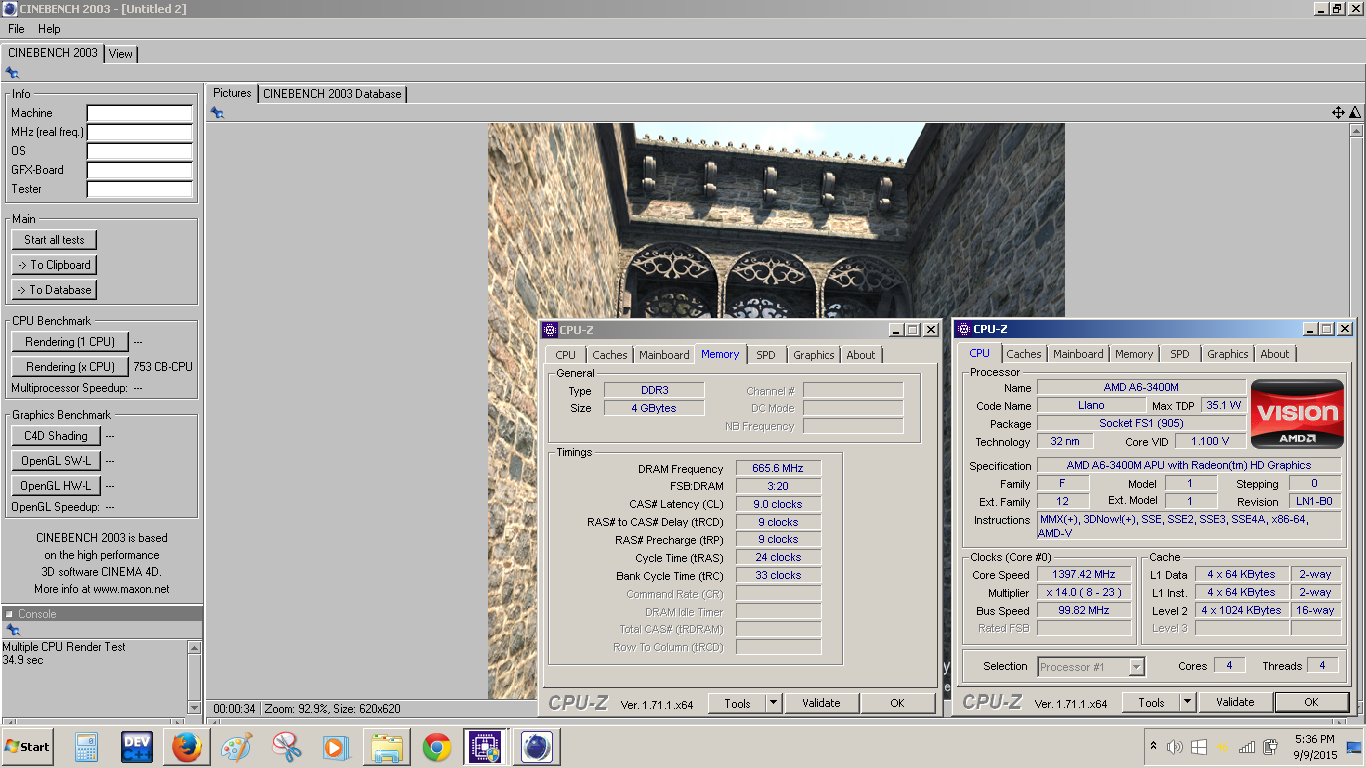Click the rendered castle picture
Screen dimensions: 1366x768
click(775, 410)
